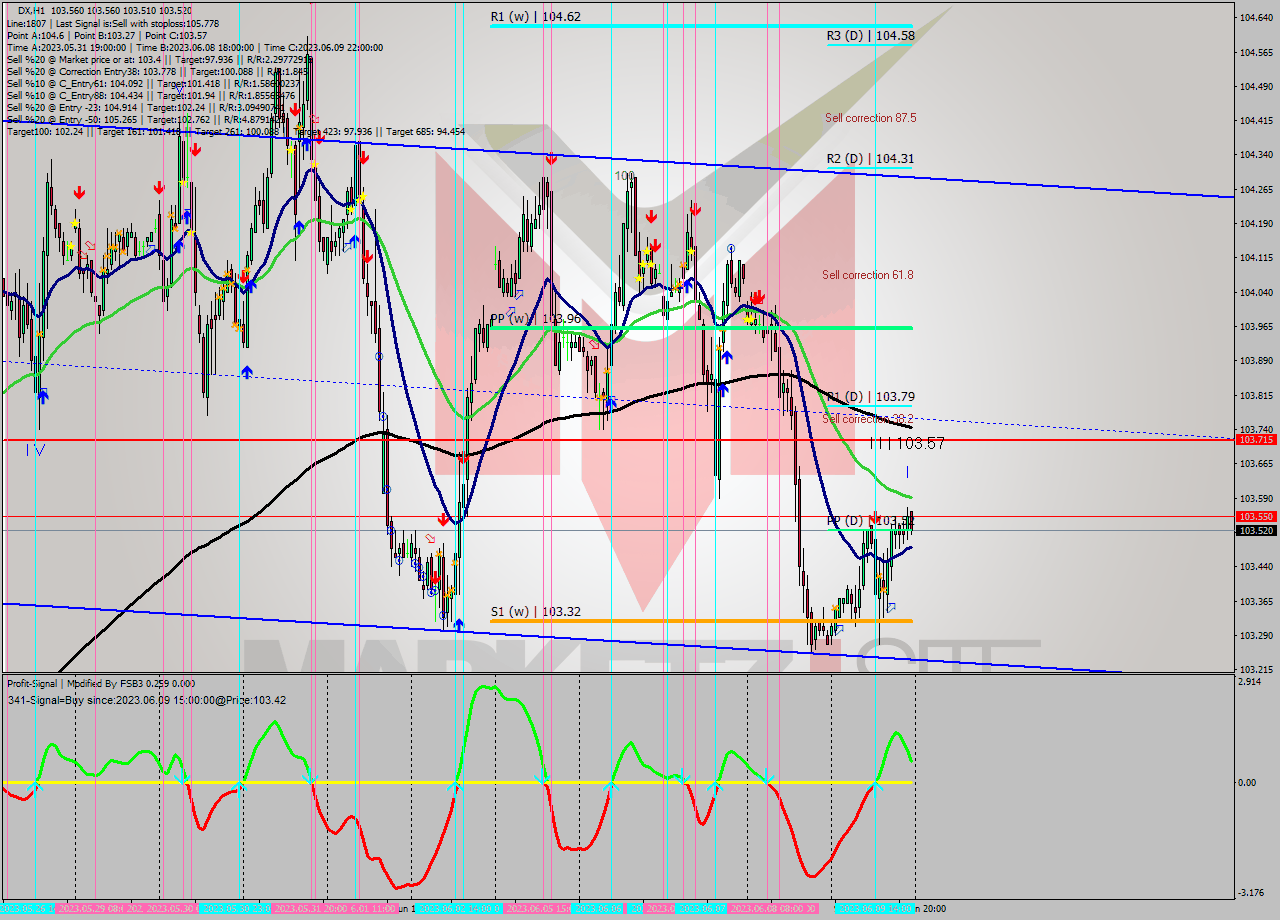This screenshot has height=920, width=1280.
Task: Click the cyan R1 (w) horizontal line
Action: point(700,25)
